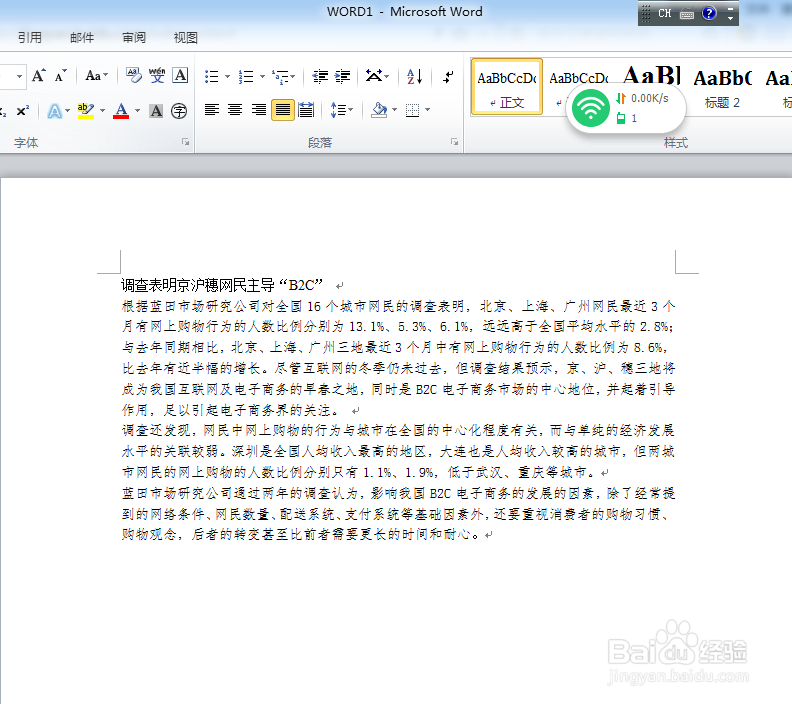The height and width of the screenshot is (704, 792).
Task: Click paragraph starting 根据蓝田市场研究公司
Action: click(399, 358)
